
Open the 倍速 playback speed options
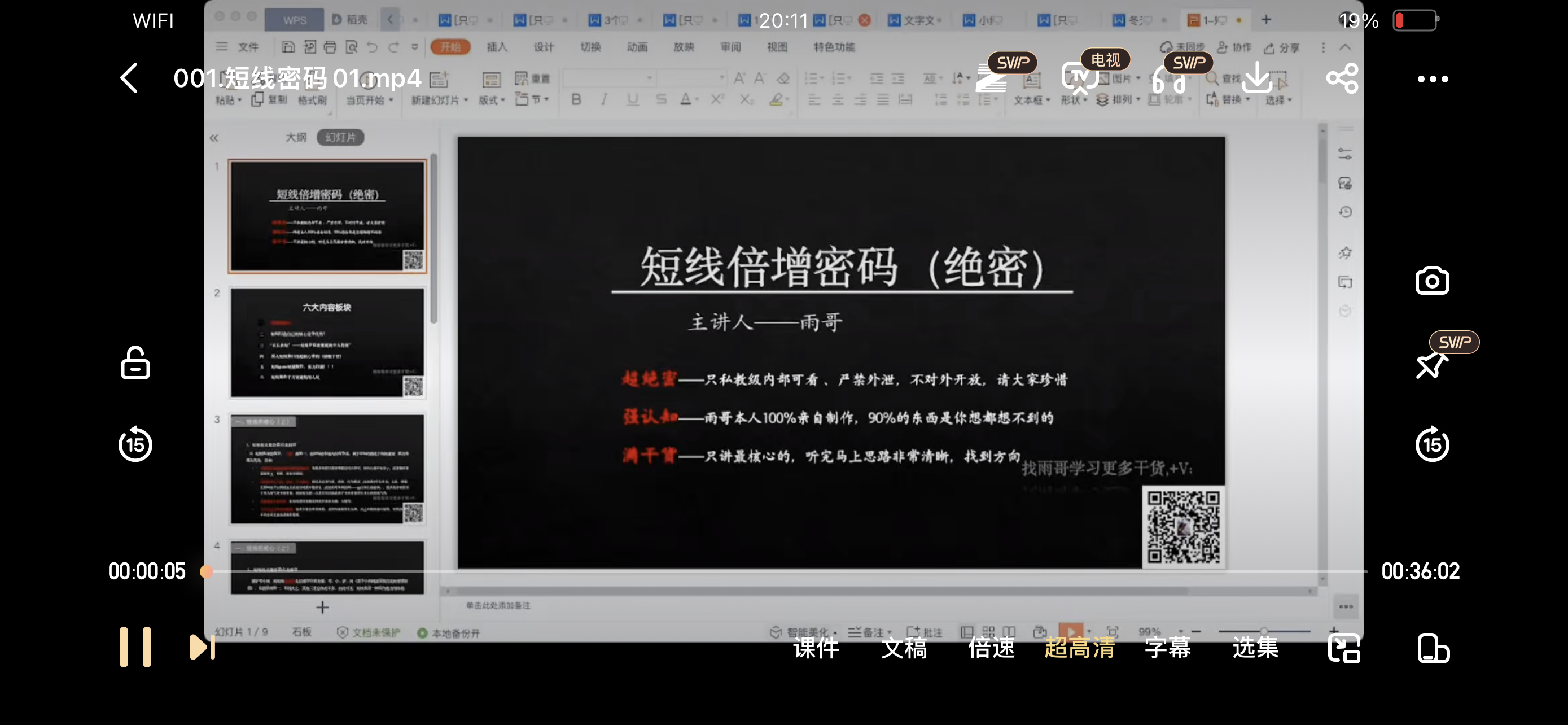[992, 647]
